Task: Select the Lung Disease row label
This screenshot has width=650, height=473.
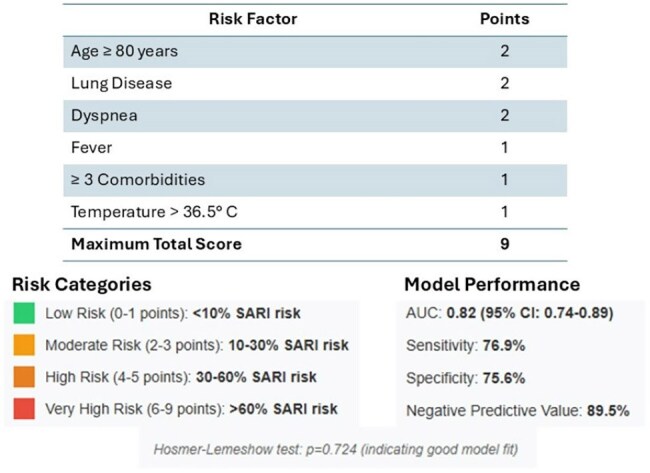Action: pos(121,83)
